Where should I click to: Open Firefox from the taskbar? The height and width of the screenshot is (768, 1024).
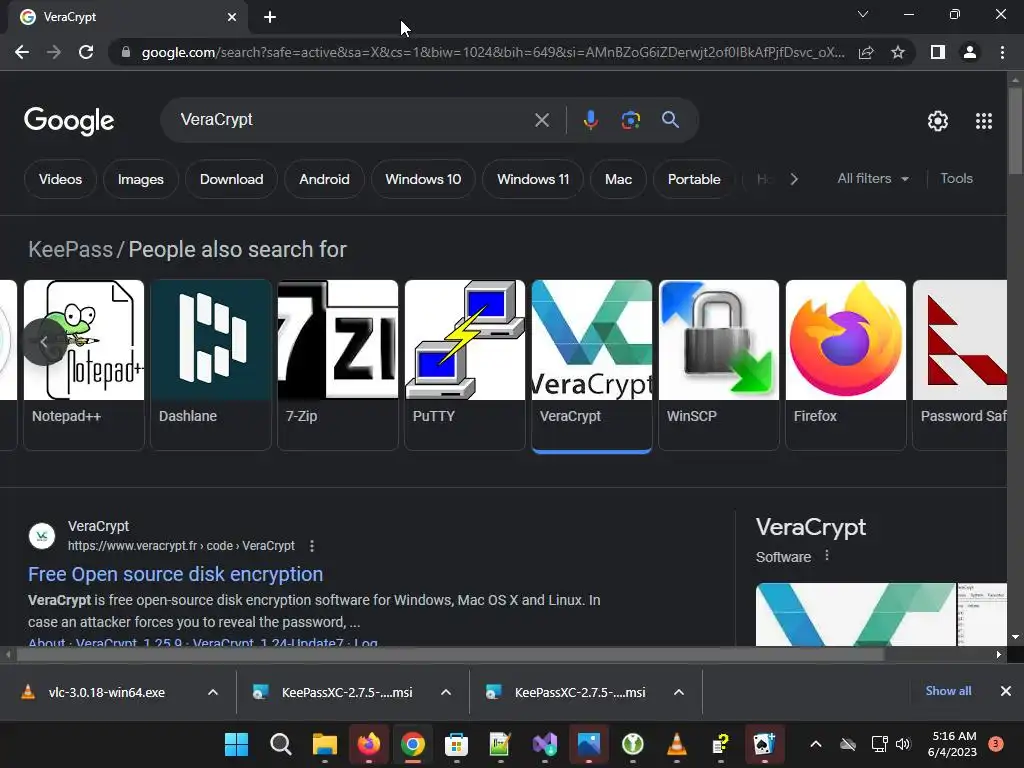point(369,744)
